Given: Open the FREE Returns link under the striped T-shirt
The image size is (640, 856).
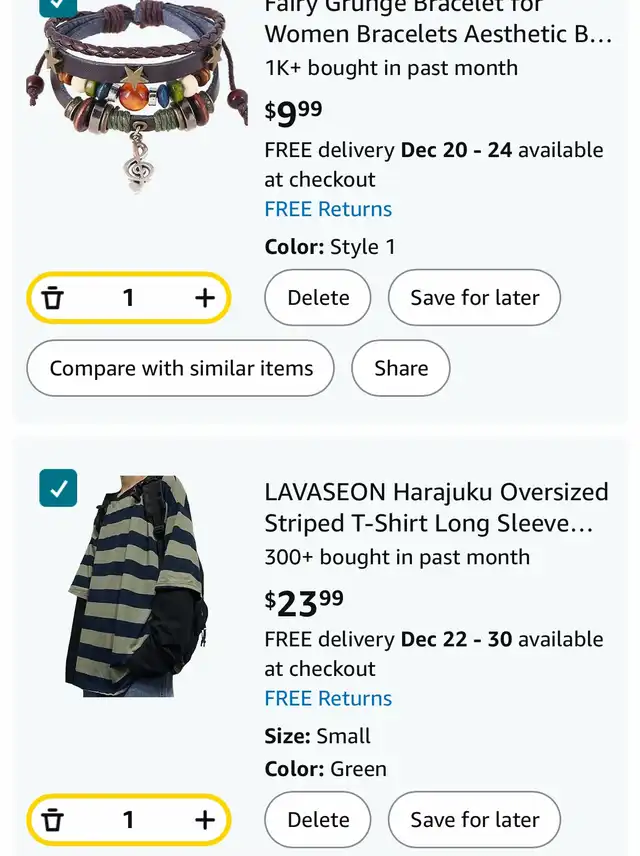Looking at the screenshot, I should pos(328,698).
